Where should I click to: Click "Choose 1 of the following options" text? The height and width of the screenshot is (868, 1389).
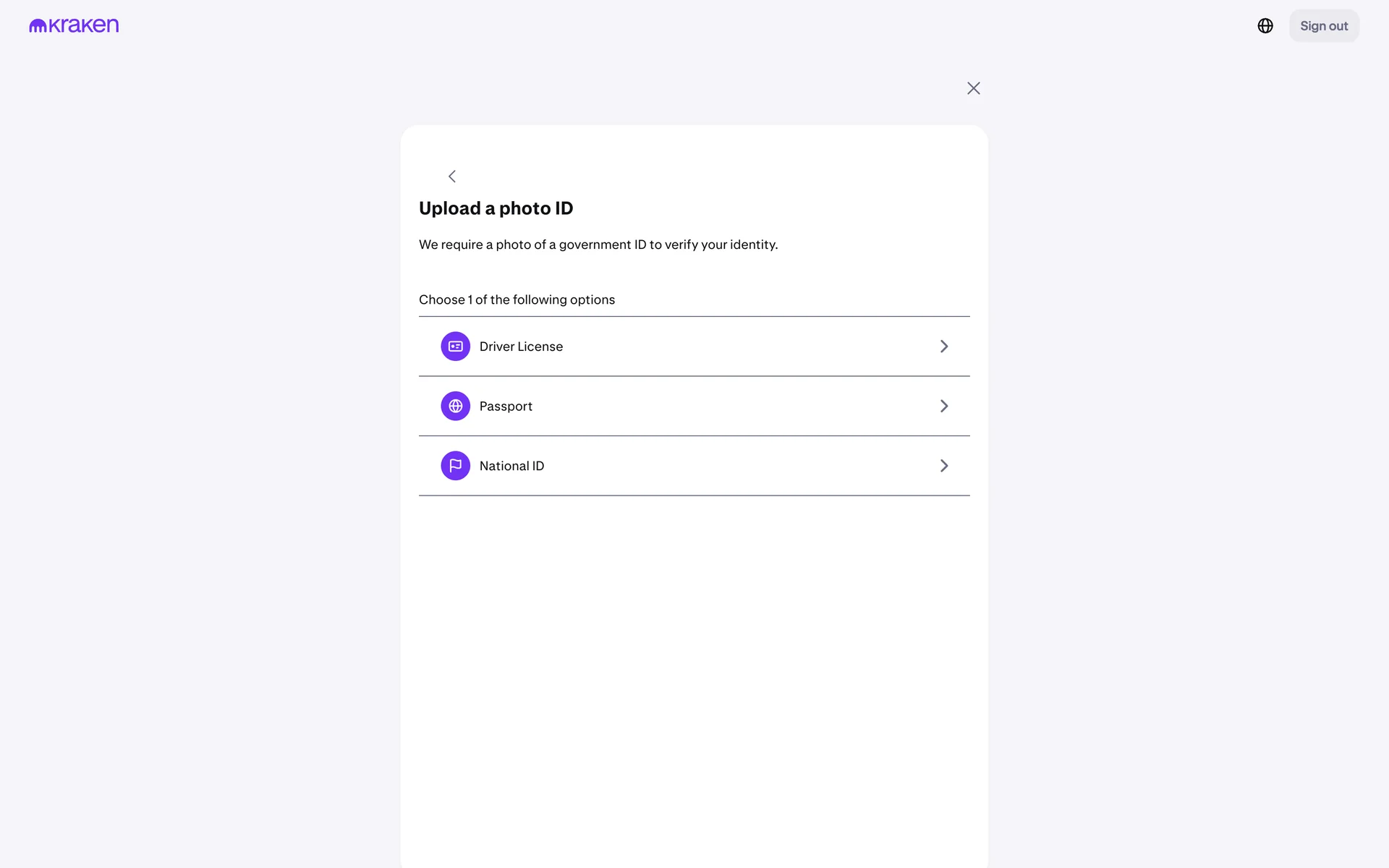coord(517,299)
